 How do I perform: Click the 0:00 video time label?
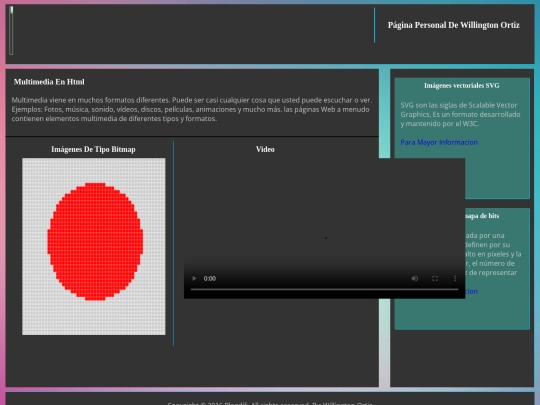(x=210, y=278)
